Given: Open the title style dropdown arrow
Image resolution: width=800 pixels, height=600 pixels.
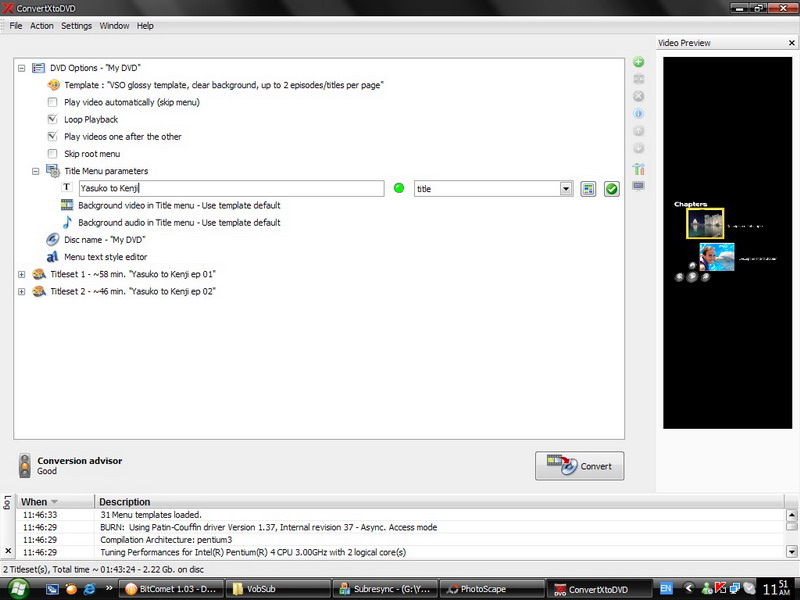Looking at the screenshot, I should [566, 189].
